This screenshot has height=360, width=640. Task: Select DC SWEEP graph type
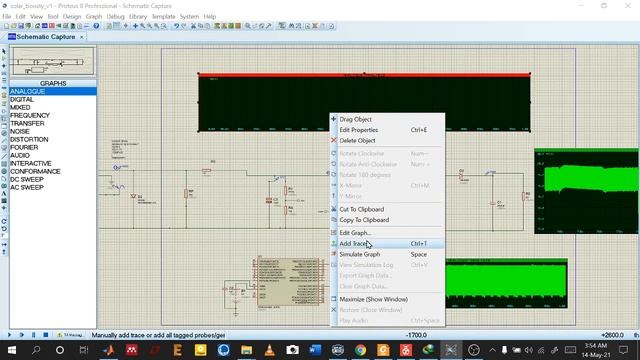[x=53, y=179]
